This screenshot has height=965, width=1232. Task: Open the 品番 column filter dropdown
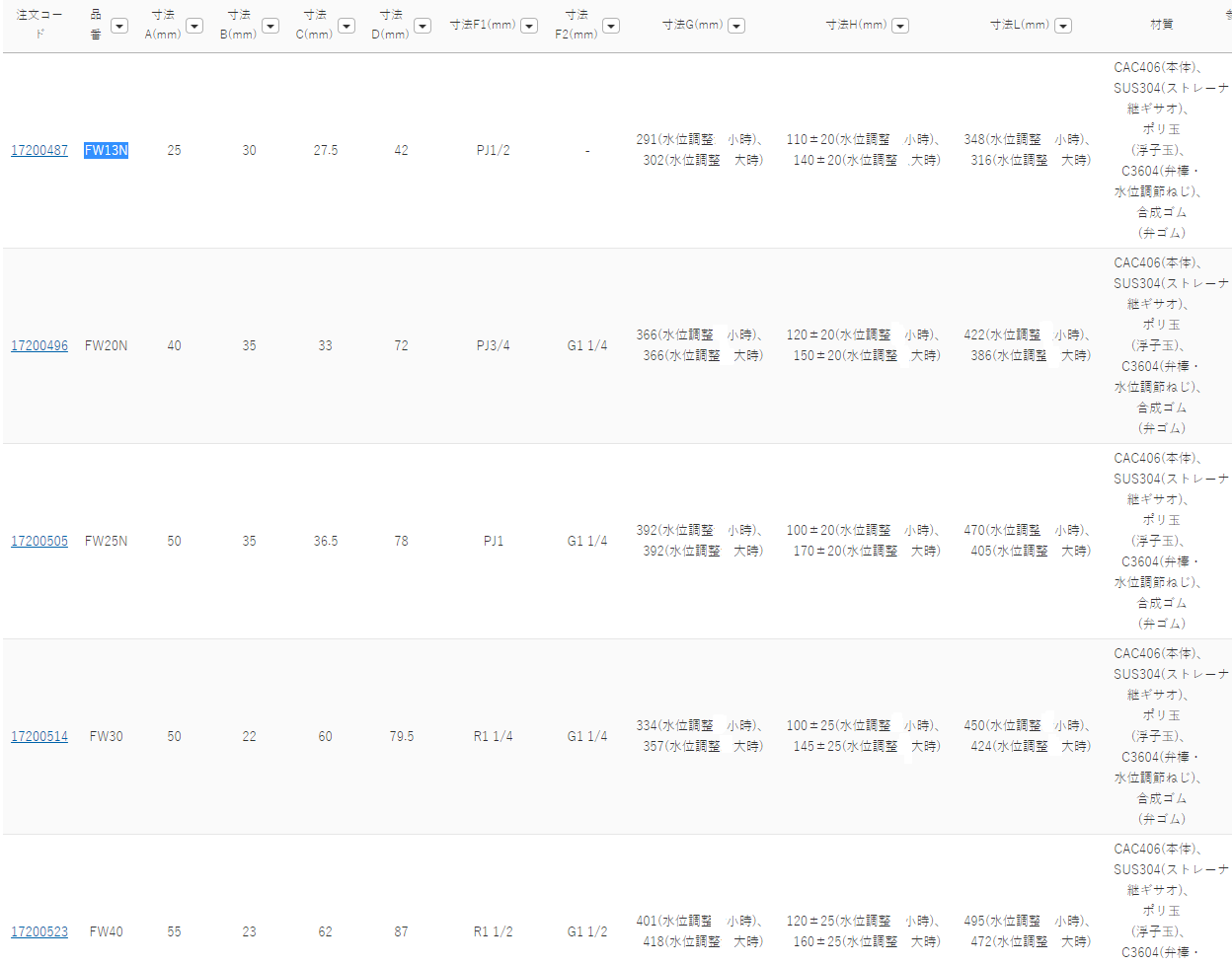tap(119, 26)
